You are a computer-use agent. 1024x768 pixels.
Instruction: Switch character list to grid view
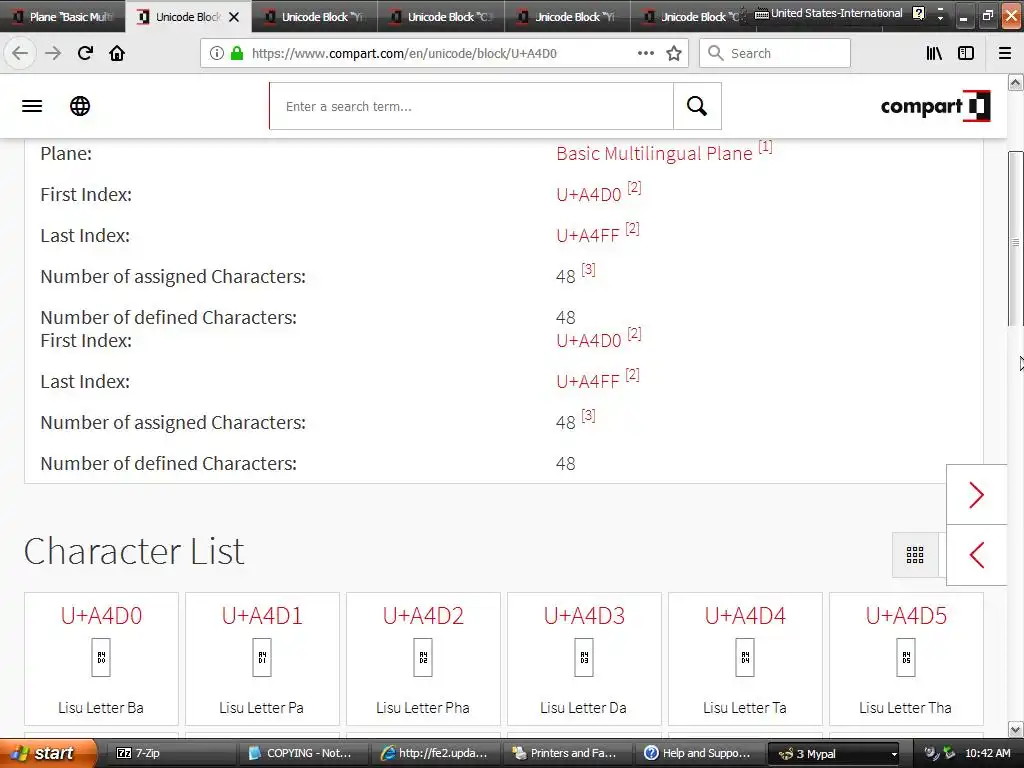tap(915, 555)
